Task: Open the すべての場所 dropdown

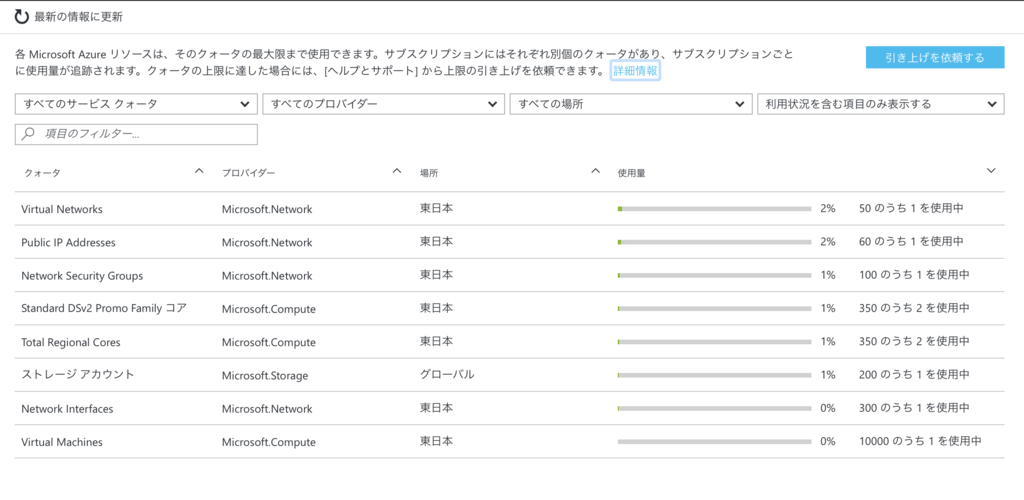Action: click(x=631, y=104)
